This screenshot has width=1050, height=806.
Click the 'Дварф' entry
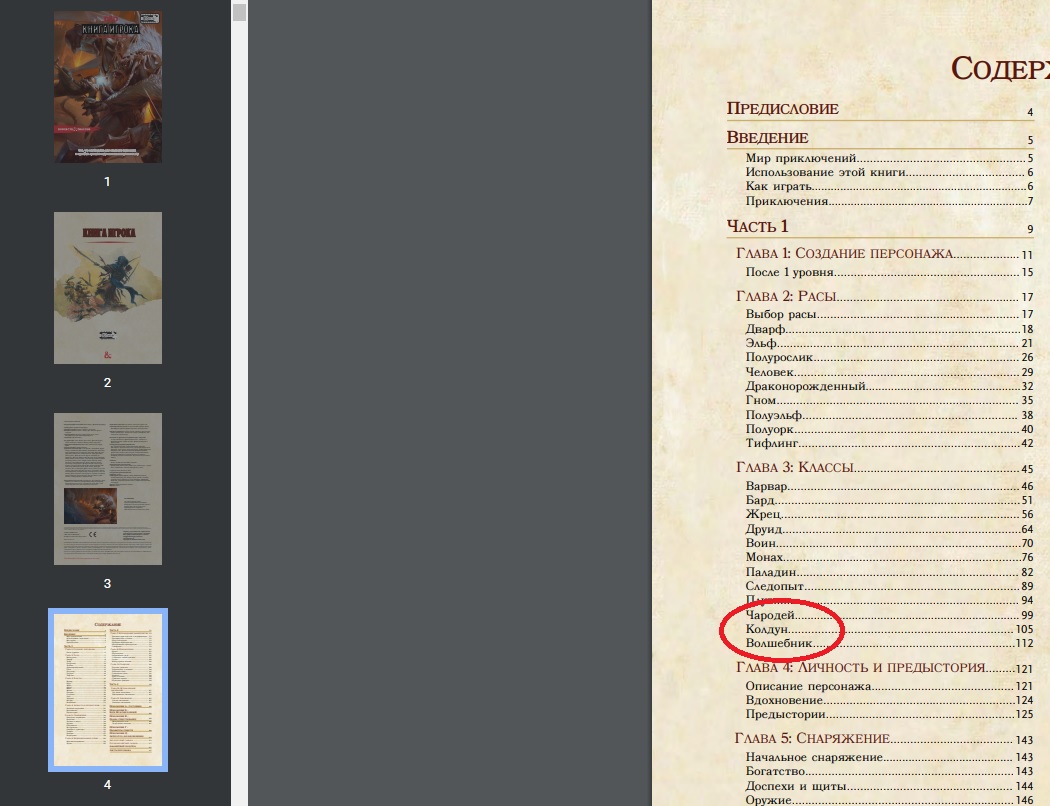765,329
